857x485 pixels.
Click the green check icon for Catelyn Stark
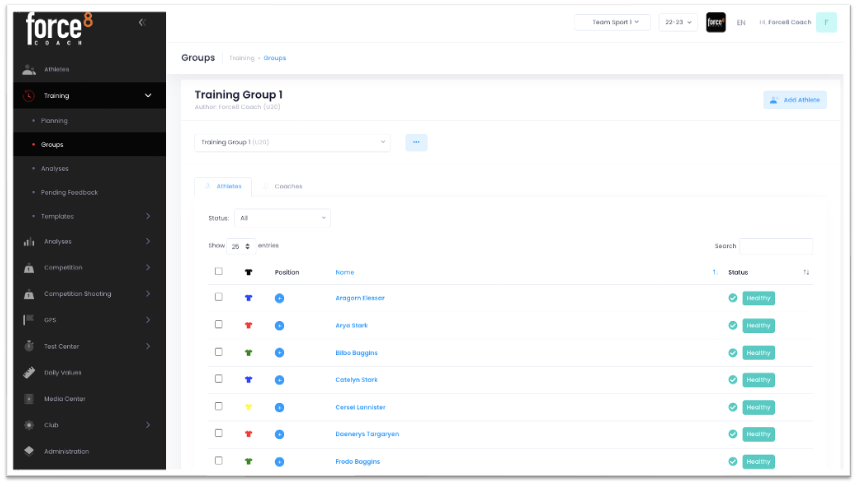(733, 380)
